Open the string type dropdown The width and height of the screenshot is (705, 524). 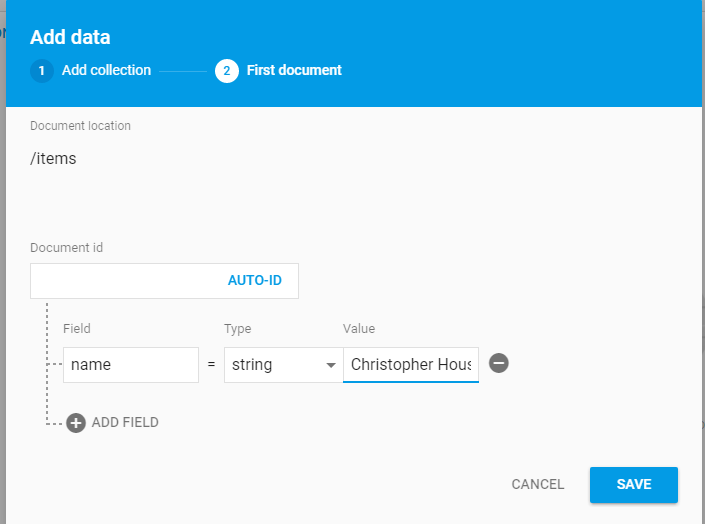pos(284,365)
